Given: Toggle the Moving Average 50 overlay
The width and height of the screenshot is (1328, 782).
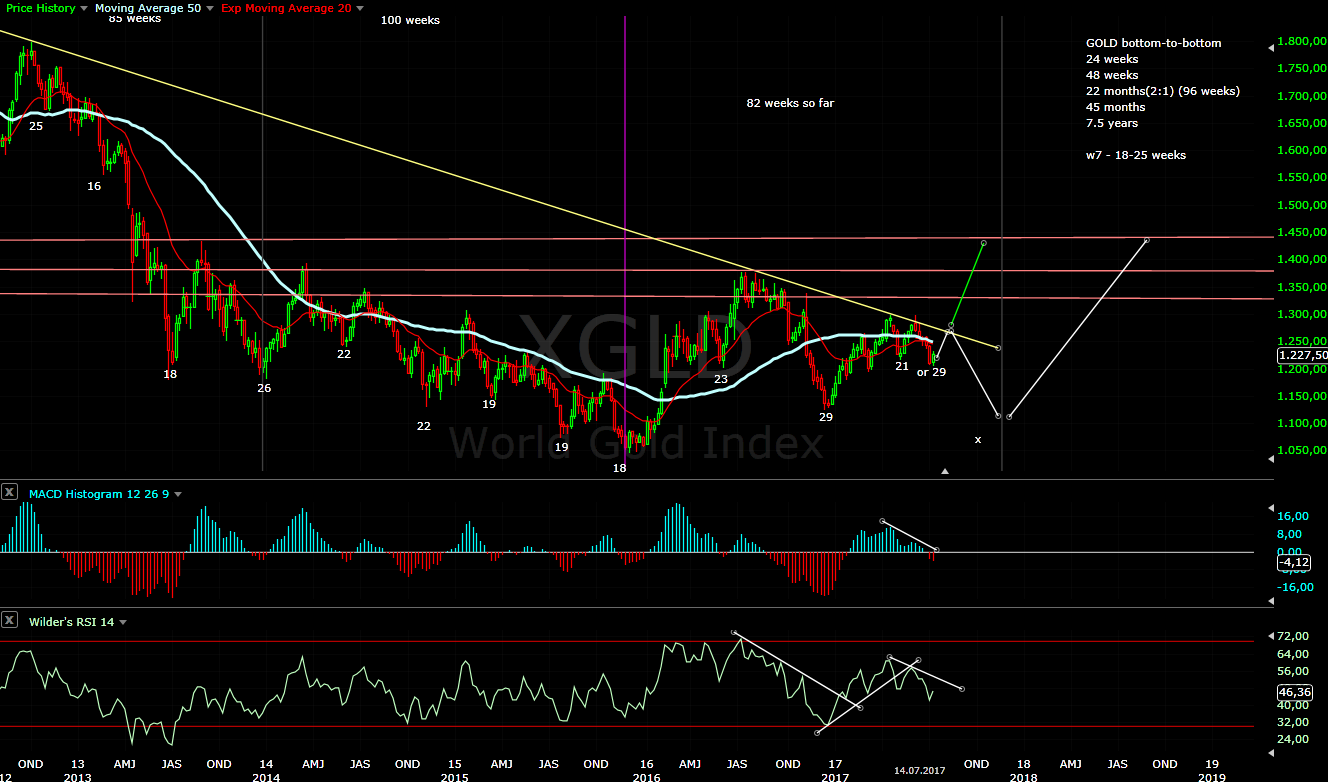Looking at the screenshot, I should [148, 8].
